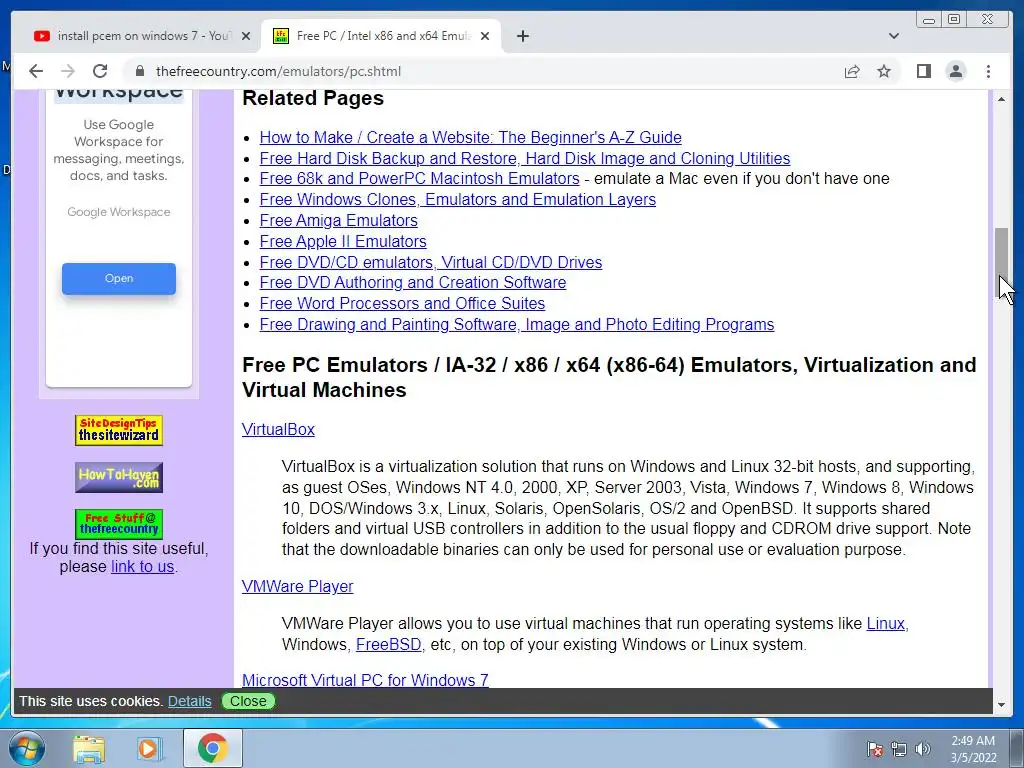Click the Free Stuff thefreecountry banner
This screenshot has height=768, width=1024.
(119, 524)
